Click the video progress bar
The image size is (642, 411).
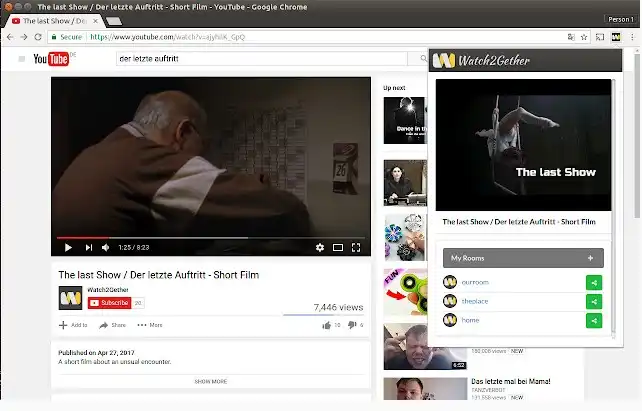(210, 237)
